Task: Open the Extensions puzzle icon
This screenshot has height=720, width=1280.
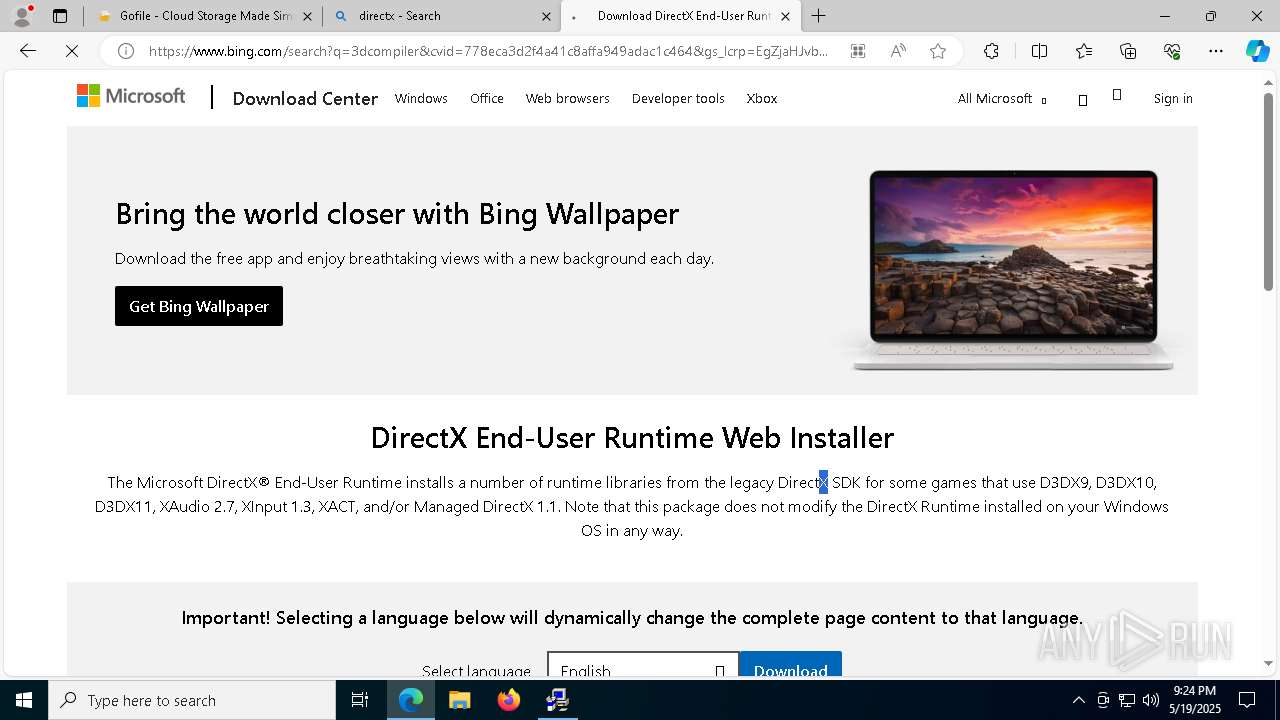Action: [991, 51]
